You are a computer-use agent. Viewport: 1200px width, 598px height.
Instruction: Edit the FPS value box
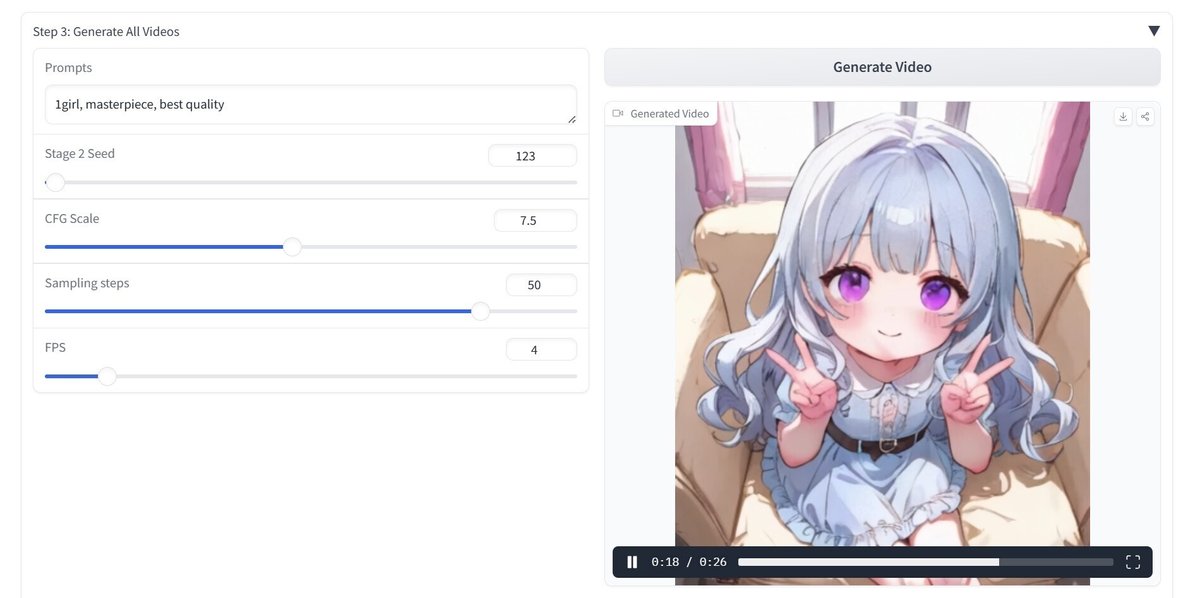[x=541, y=349]
